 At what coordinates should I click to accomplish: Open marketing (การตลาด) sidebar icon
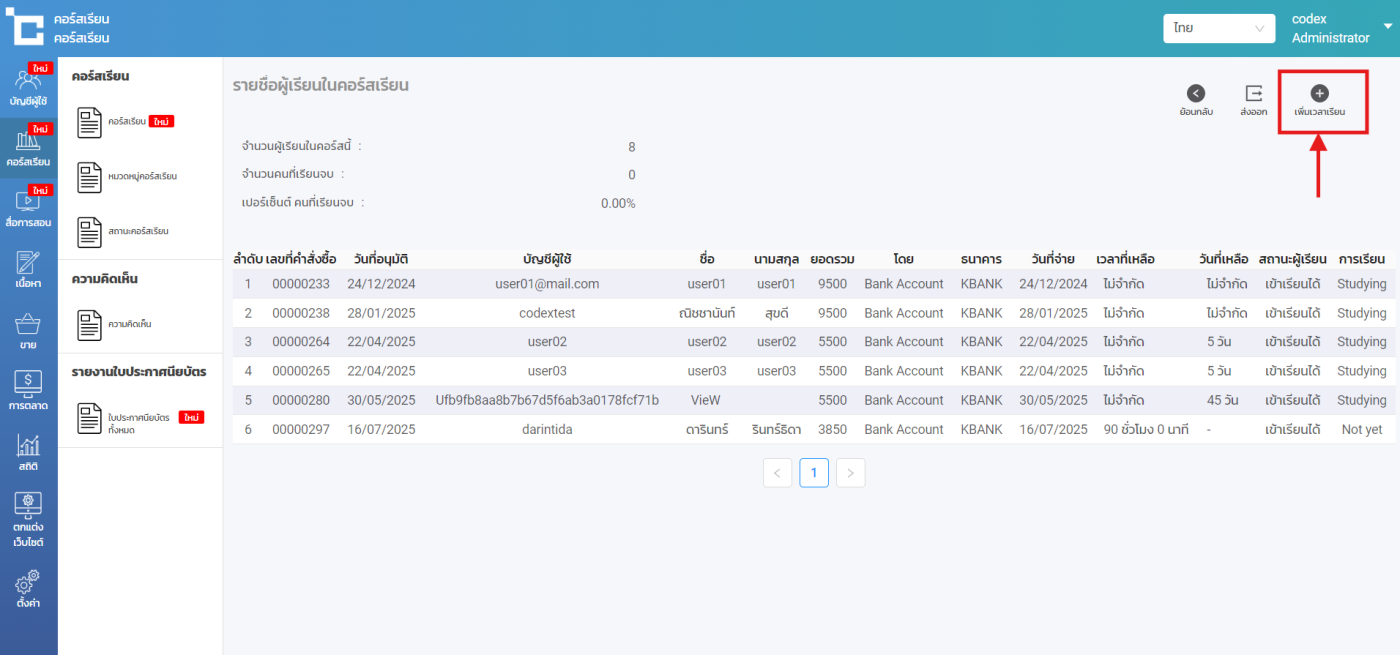[x=28, y=392]
